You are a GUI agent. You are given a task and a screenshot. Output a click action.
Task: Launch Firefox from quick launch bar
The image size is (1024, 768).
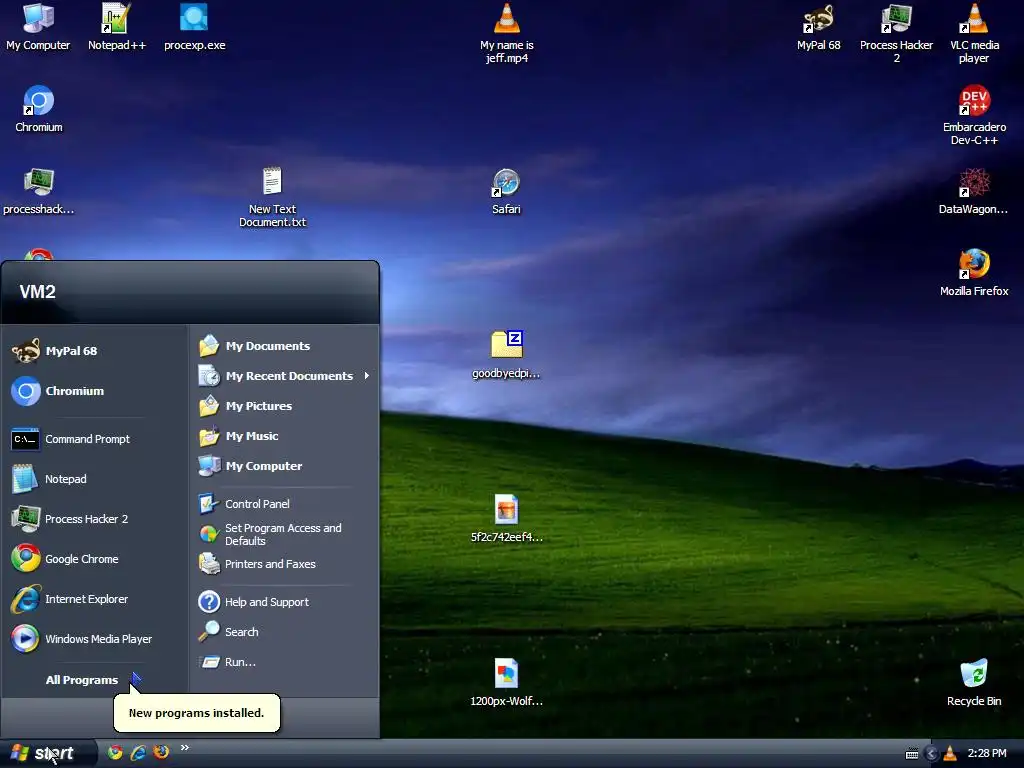point(161,752)
